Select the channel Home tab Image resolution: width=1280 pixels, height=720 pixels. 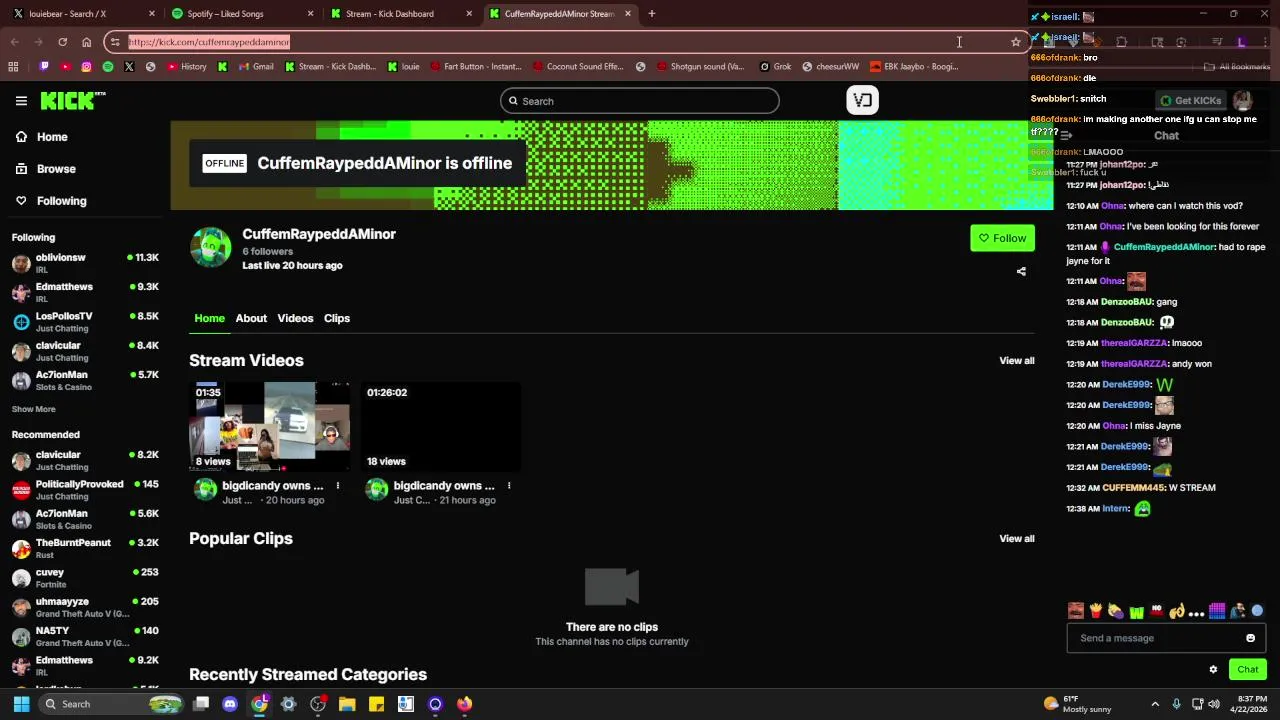pyautogui.click(x=209, y=318)
